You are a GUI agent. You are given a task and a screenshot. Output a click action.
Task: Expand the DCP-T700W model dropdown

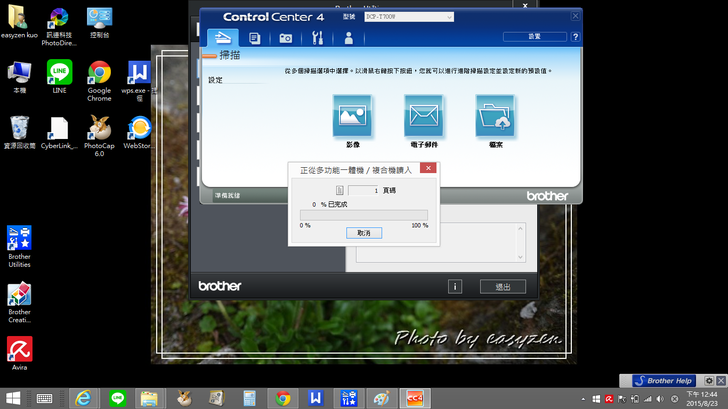[409, 17]
